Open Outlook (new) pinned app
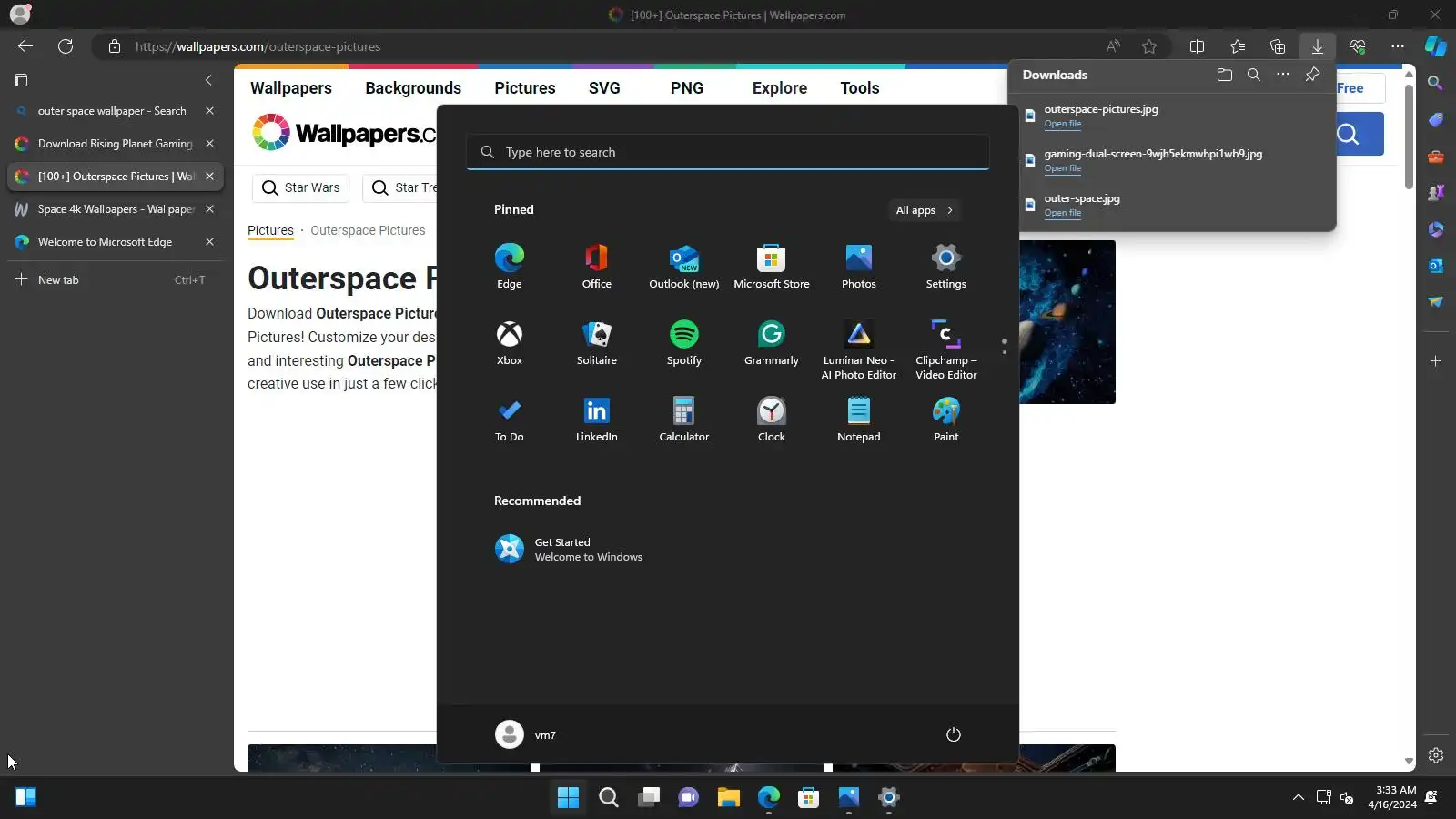 684,266
